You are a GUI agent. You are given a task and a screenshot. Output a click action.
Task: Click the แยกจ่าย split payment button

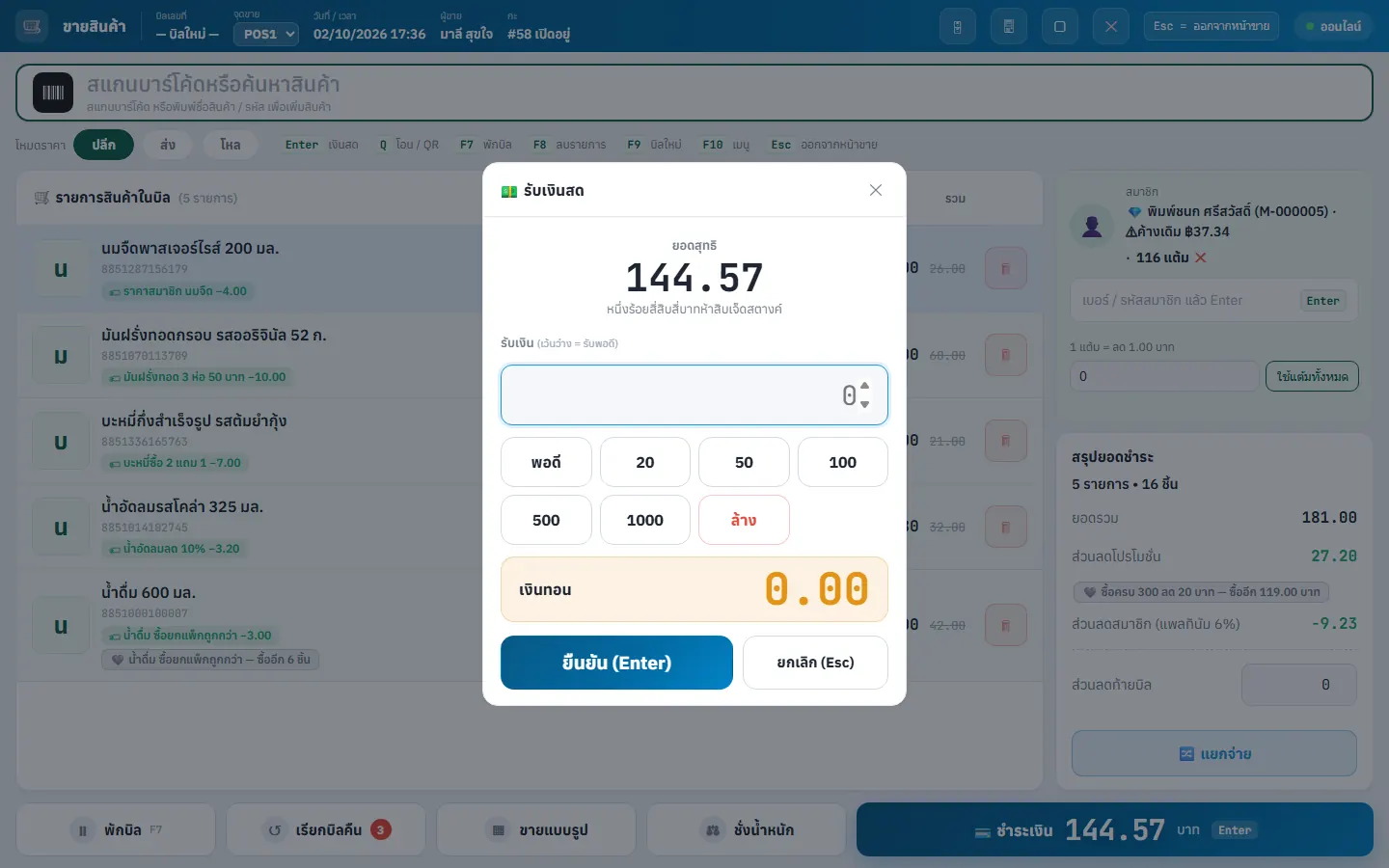point(1214,754)
